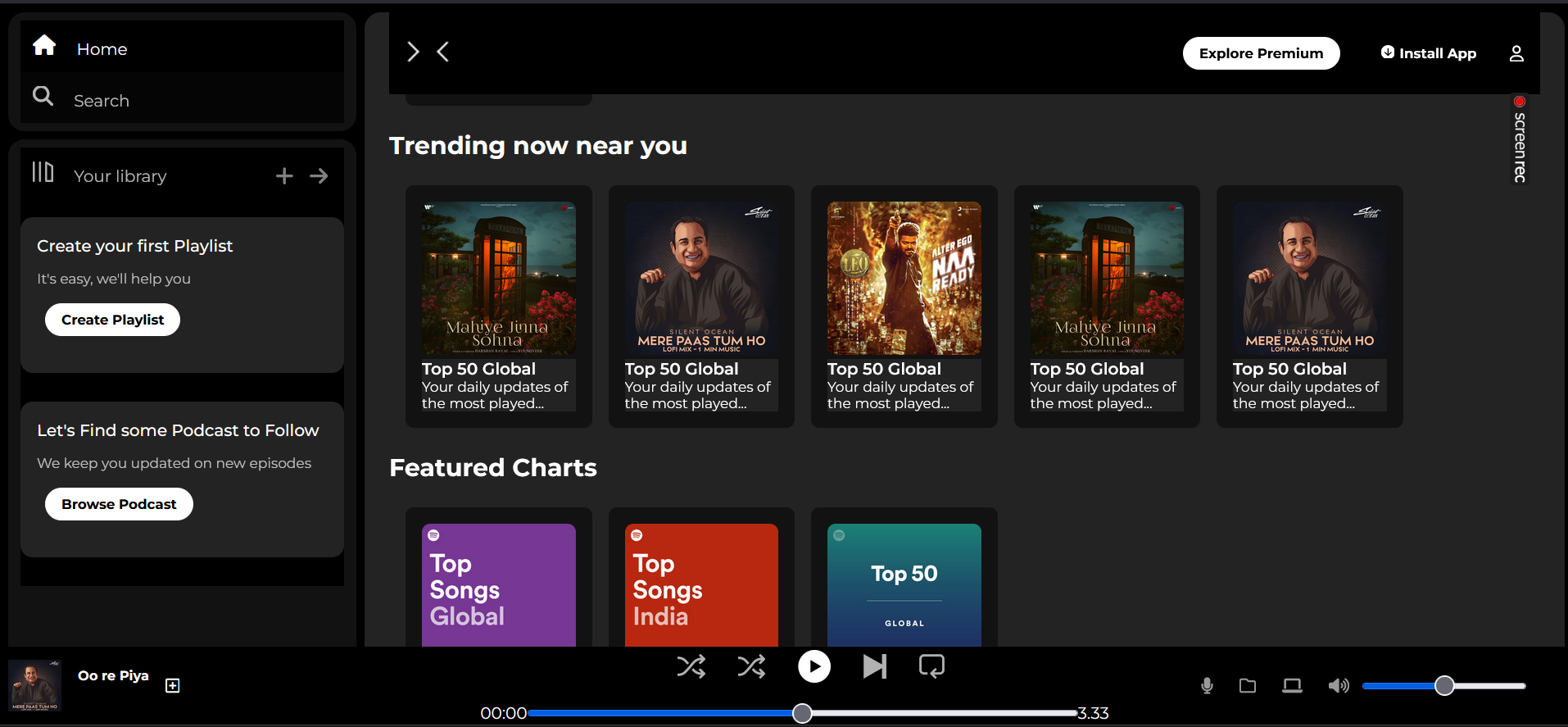Click the Oo re Piya album thumbnail
The width and height of the screenshot is (1568, 727).
point(34,686)
